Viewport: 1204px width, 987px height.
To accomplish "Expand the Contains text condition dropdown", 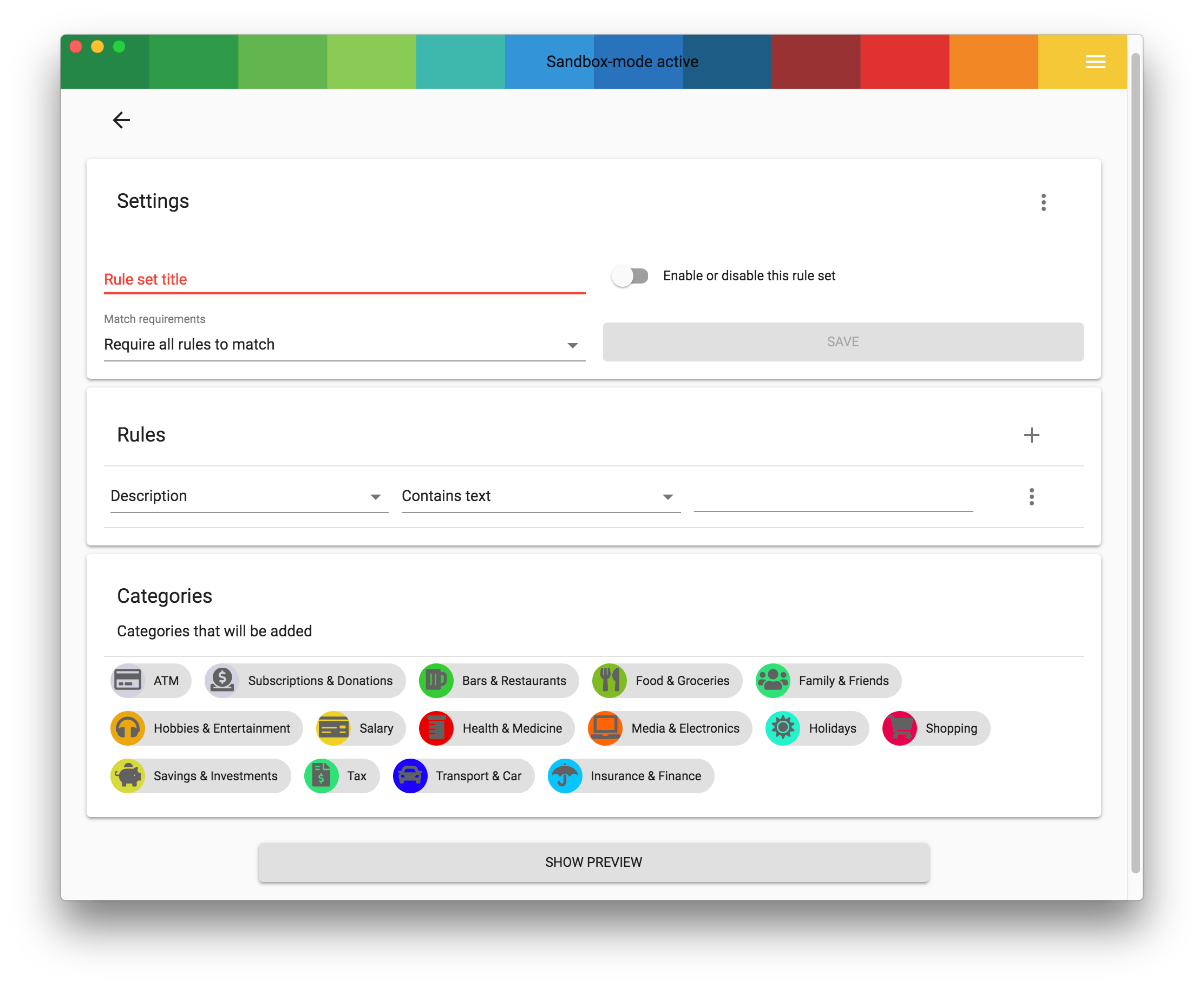I will [668, 495].
